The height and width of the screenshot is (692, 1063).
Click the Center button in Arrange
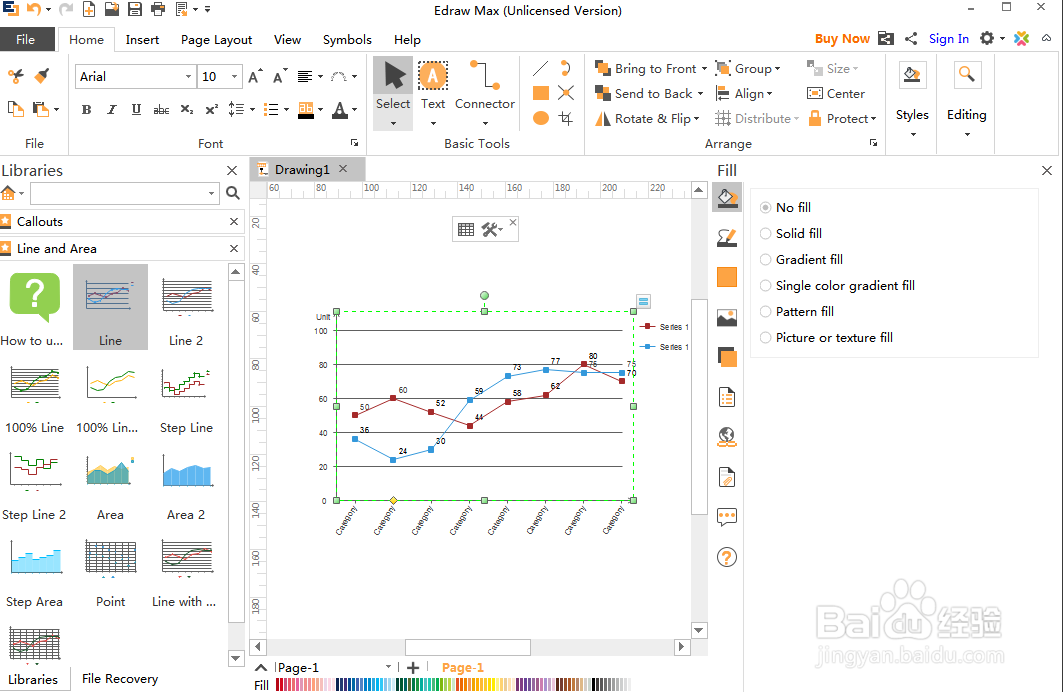(x=836, y=94)
